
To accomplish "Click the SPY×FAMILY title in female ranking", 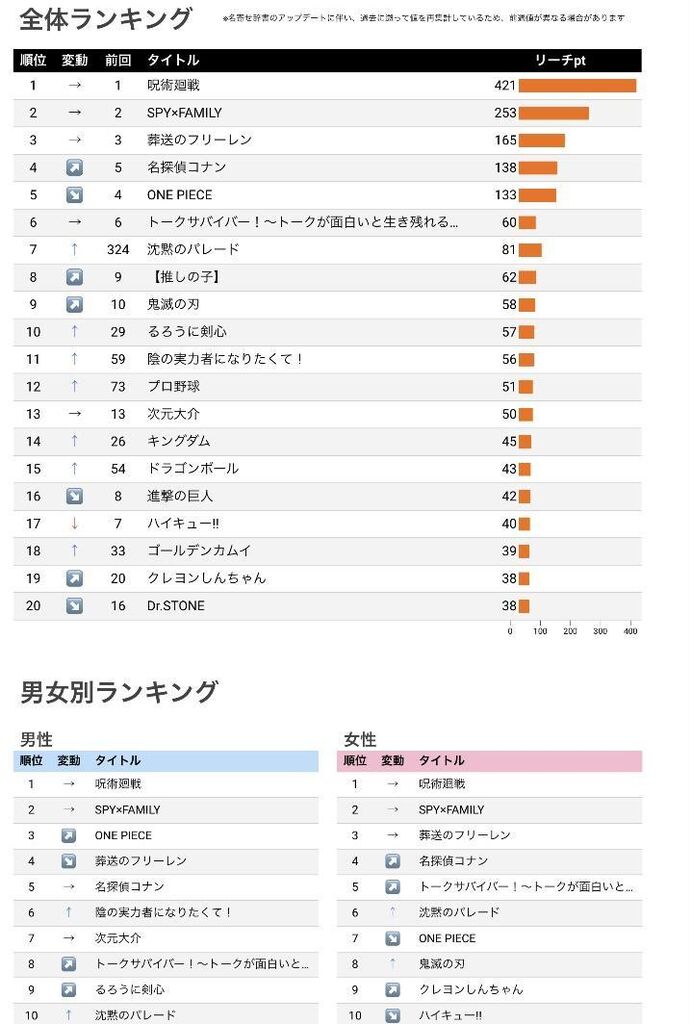I will [451, 810].
